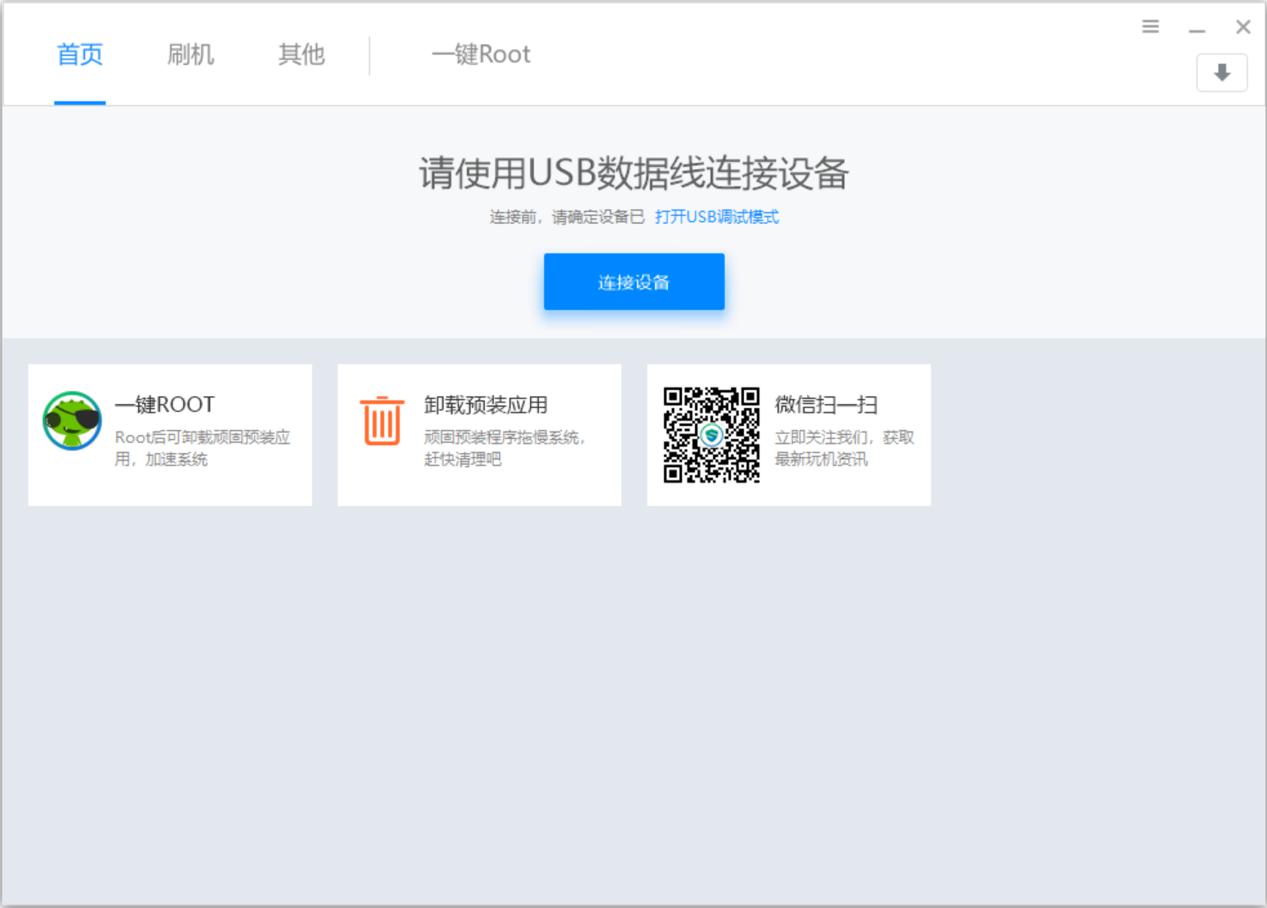Open the hamburger menu in title bar
Viewport: 1267px width, 908px height.
[1150, 27]
